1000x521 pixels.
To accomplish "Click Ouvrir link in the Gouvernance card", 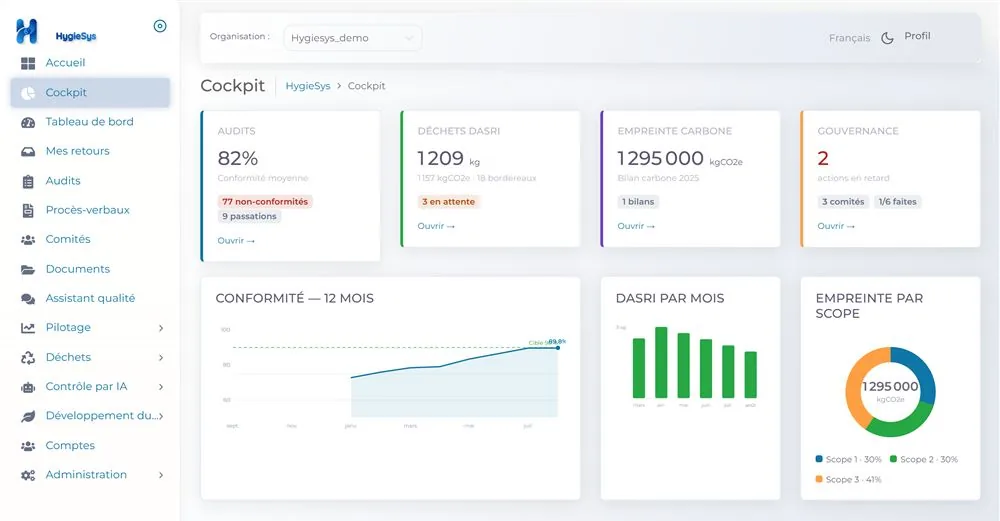I will (836, 226).
